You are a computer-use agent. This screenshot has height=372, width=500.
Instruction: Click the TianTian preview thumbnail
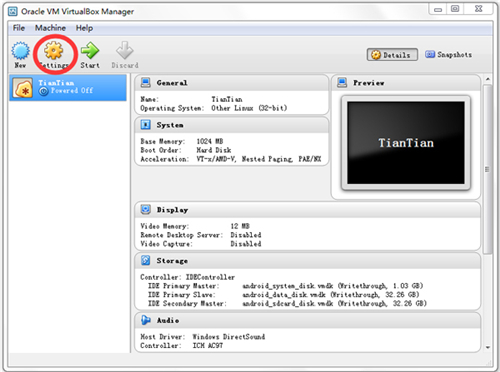(406, 143)
